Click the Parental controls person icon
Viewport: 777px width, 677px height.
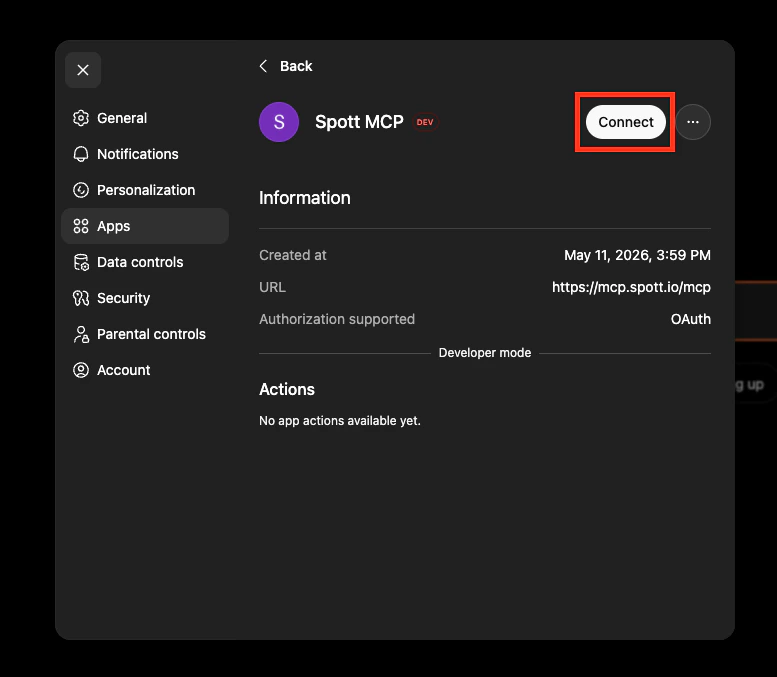point(81,334)
